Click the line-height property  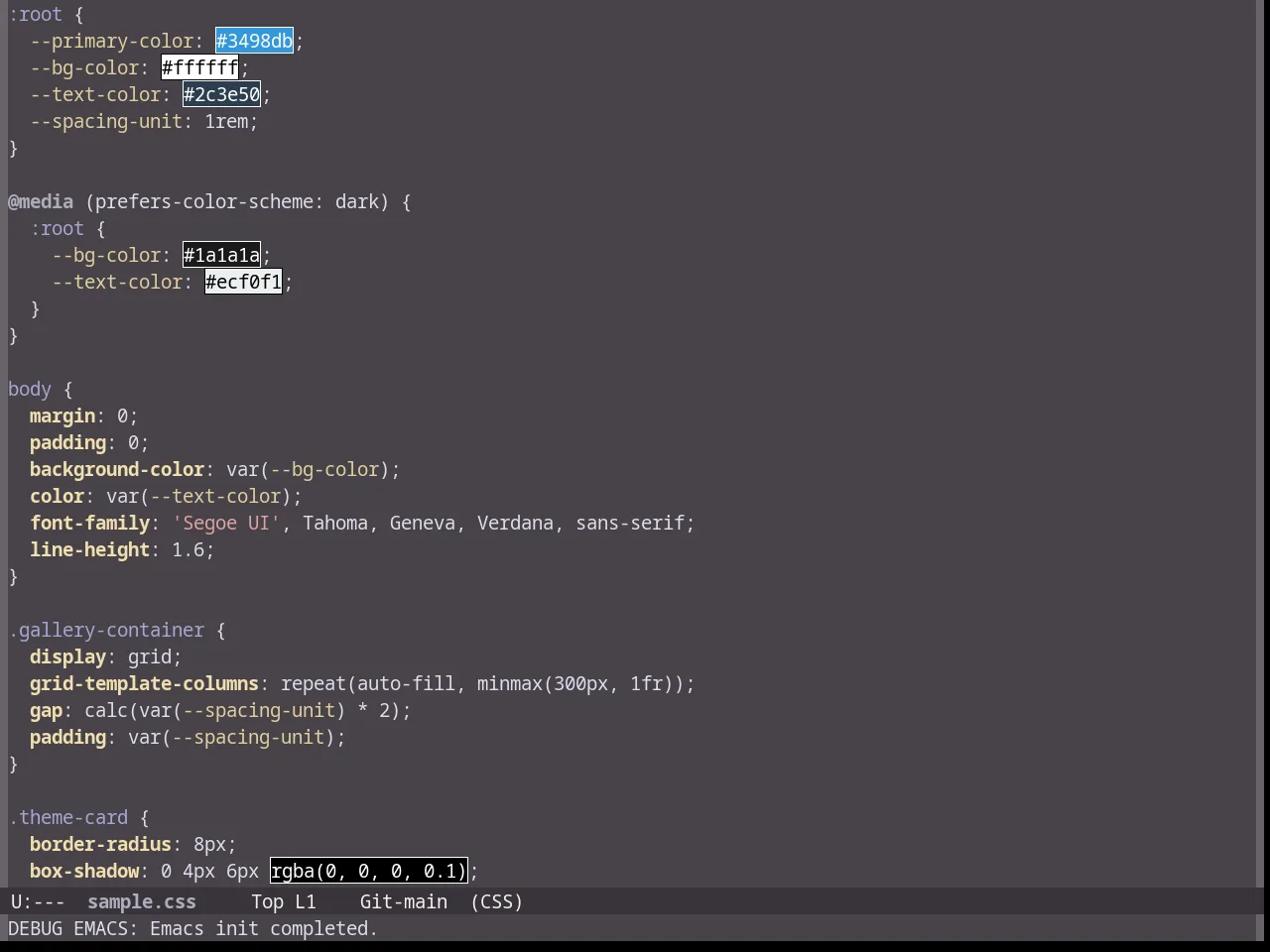coord(90,549)
